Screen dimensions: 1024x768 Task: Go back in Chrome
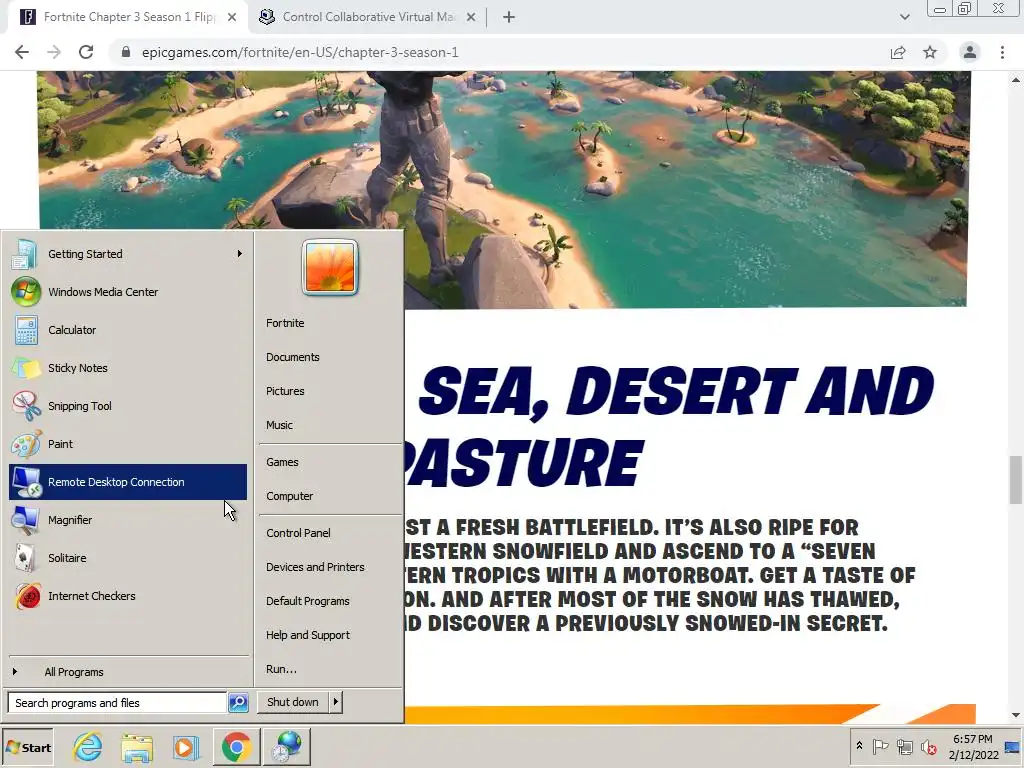click(22, 52)
